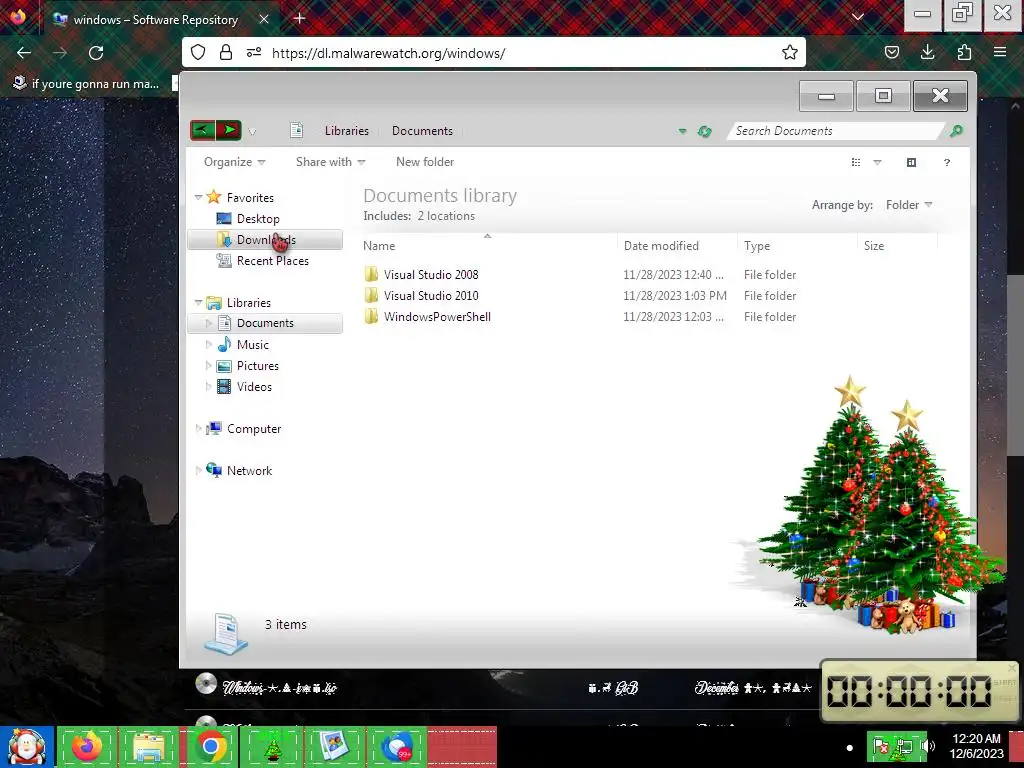Screen dimensions: 1024x768
Task: Open the Firefox downloads panel
Action: (x=927, y=52)
